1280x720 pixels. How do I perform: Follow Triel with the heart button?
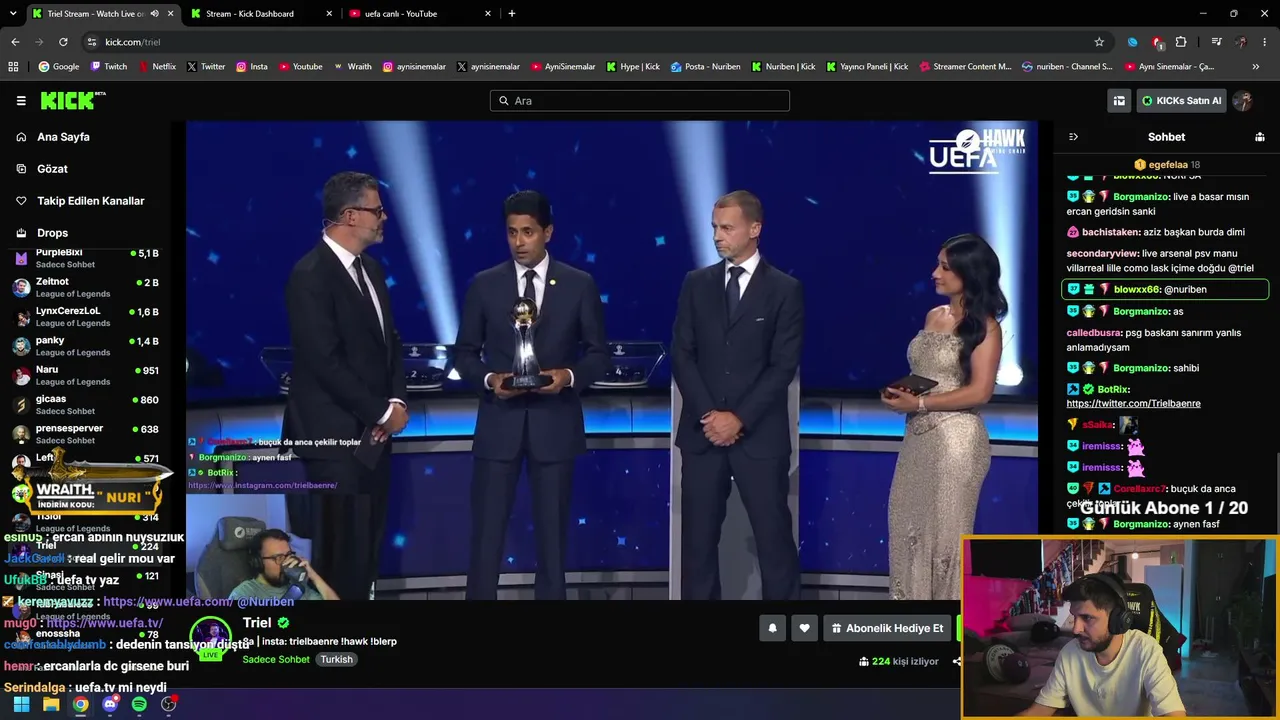click(804, 628)
